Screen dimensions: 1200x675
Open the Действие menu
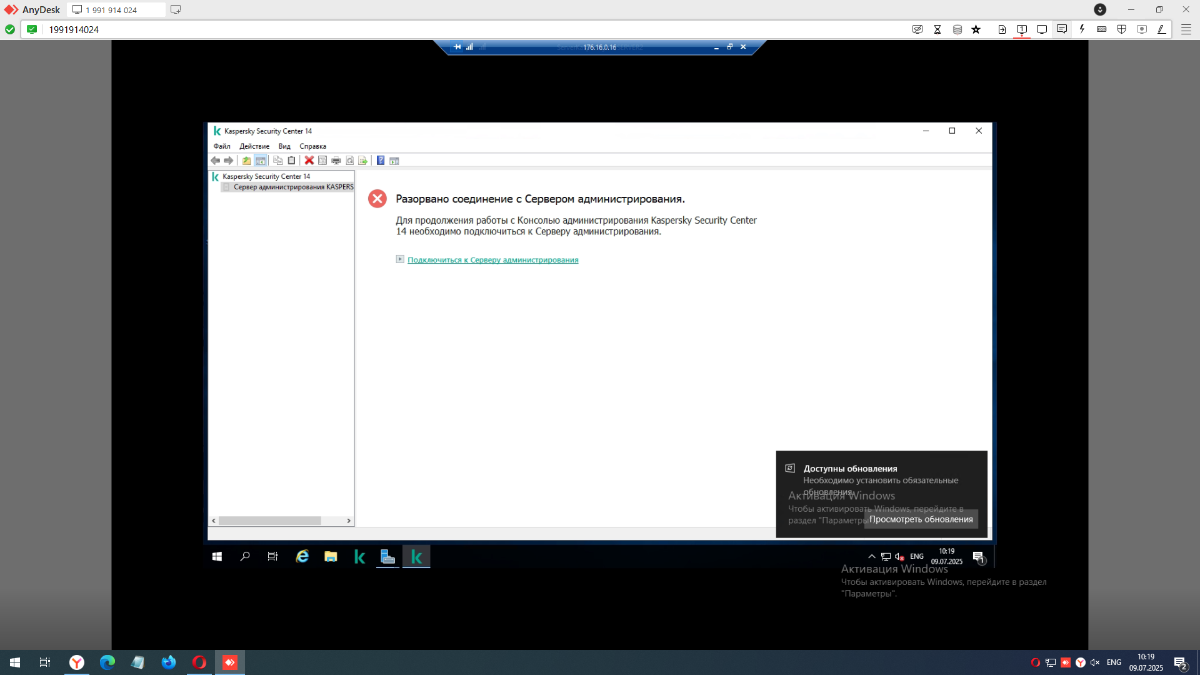pyautogui.click(x=254, y=146)
